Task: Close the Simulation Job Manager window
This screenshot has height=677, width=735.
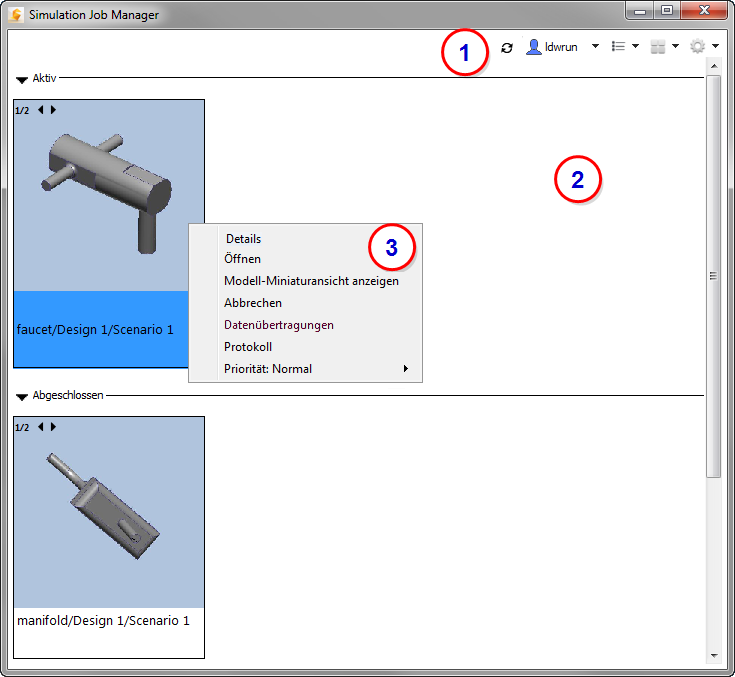Action: [x=704, y=11]
